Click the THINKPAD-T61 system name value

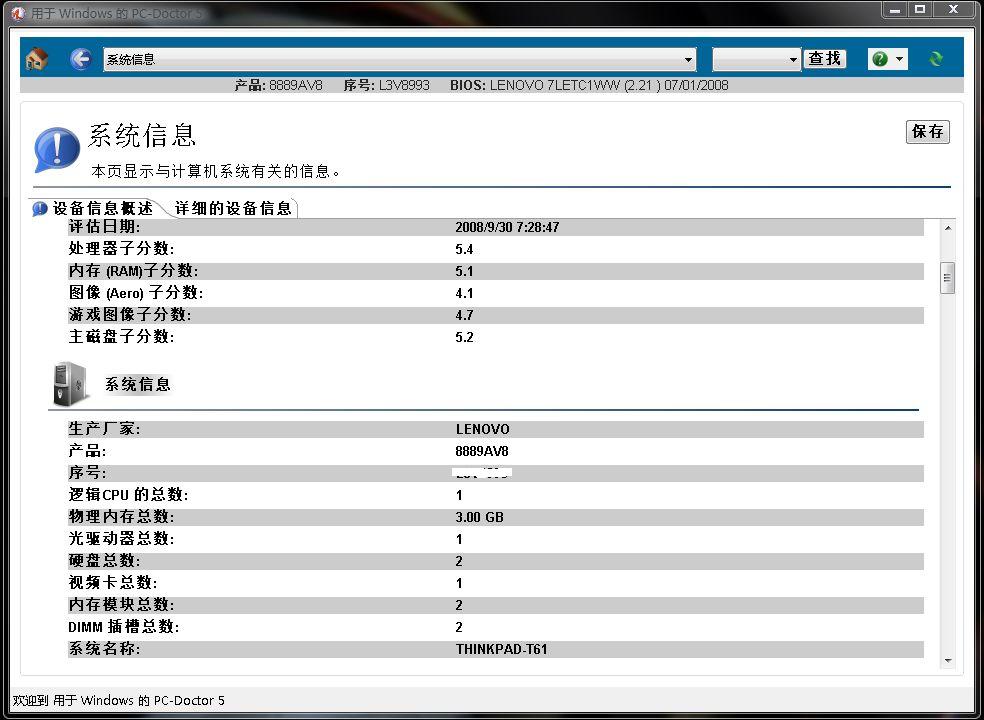(501, 649)
